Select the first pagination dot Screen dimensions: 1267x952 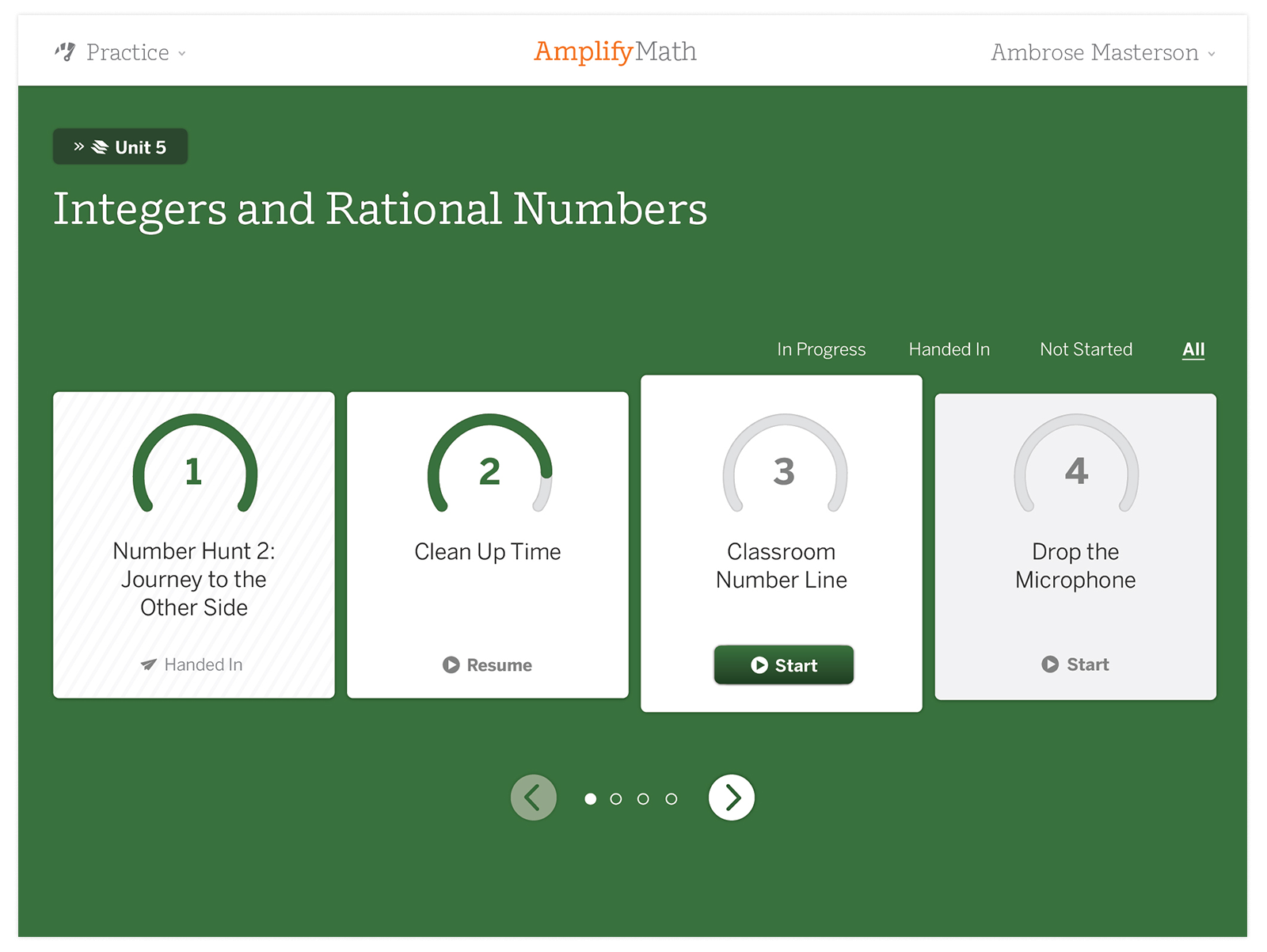coord(590,799)
